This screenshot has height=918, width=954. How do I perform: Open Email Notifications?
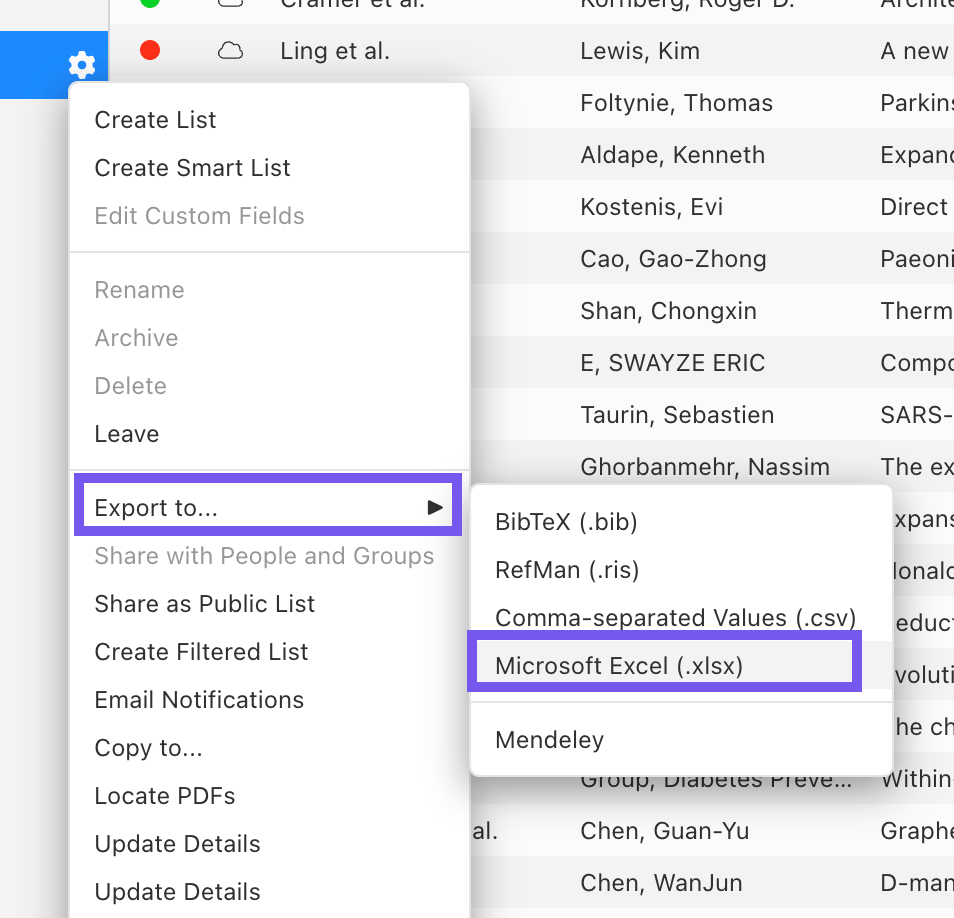199,700
